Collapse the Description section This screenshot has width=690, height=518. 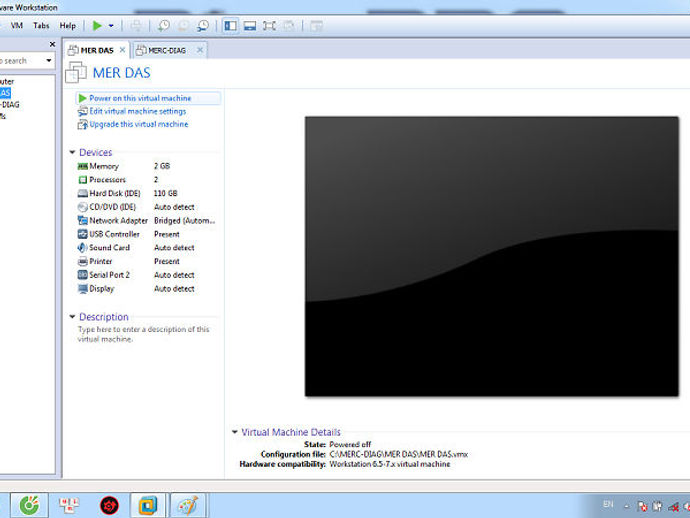point(72,316)
